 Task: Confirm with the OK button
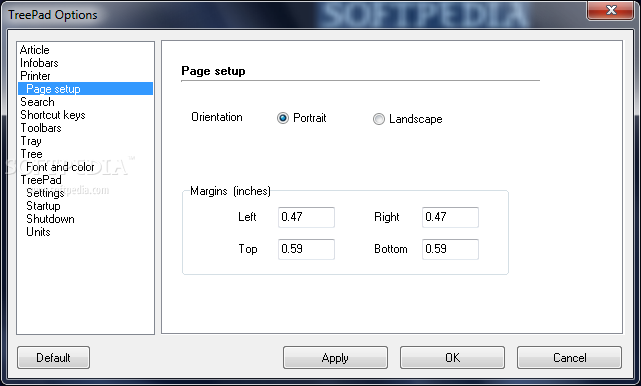coord(452,358)
